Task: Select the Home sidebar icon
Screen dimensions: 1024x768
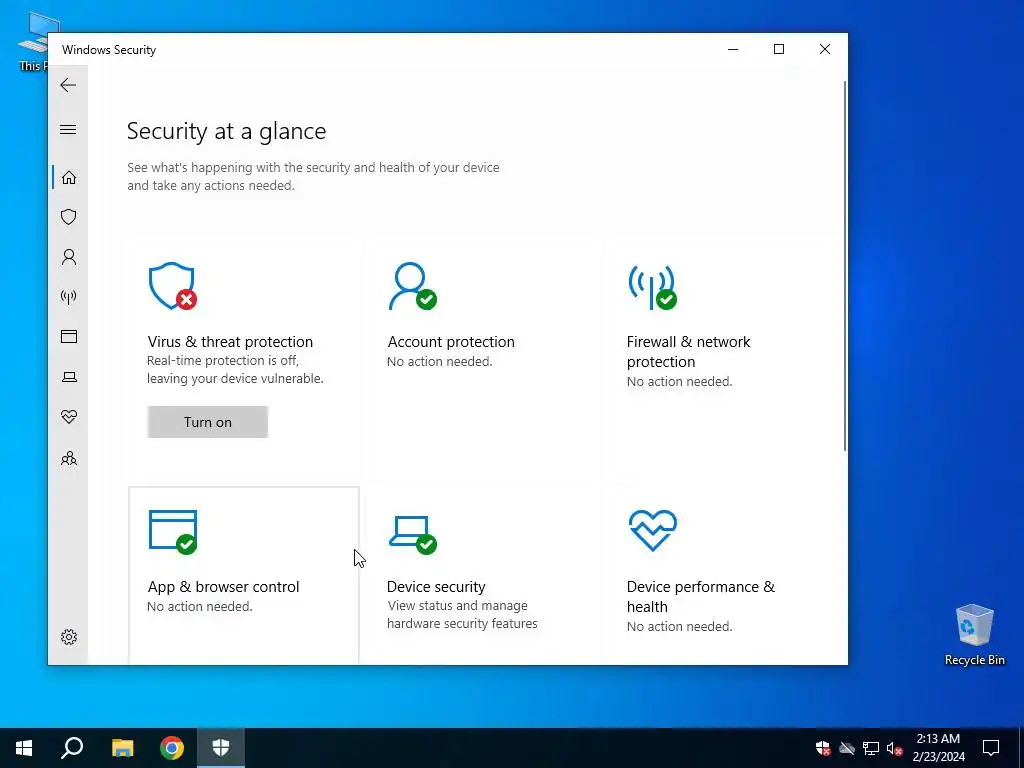Action: [x=69, y=178]
